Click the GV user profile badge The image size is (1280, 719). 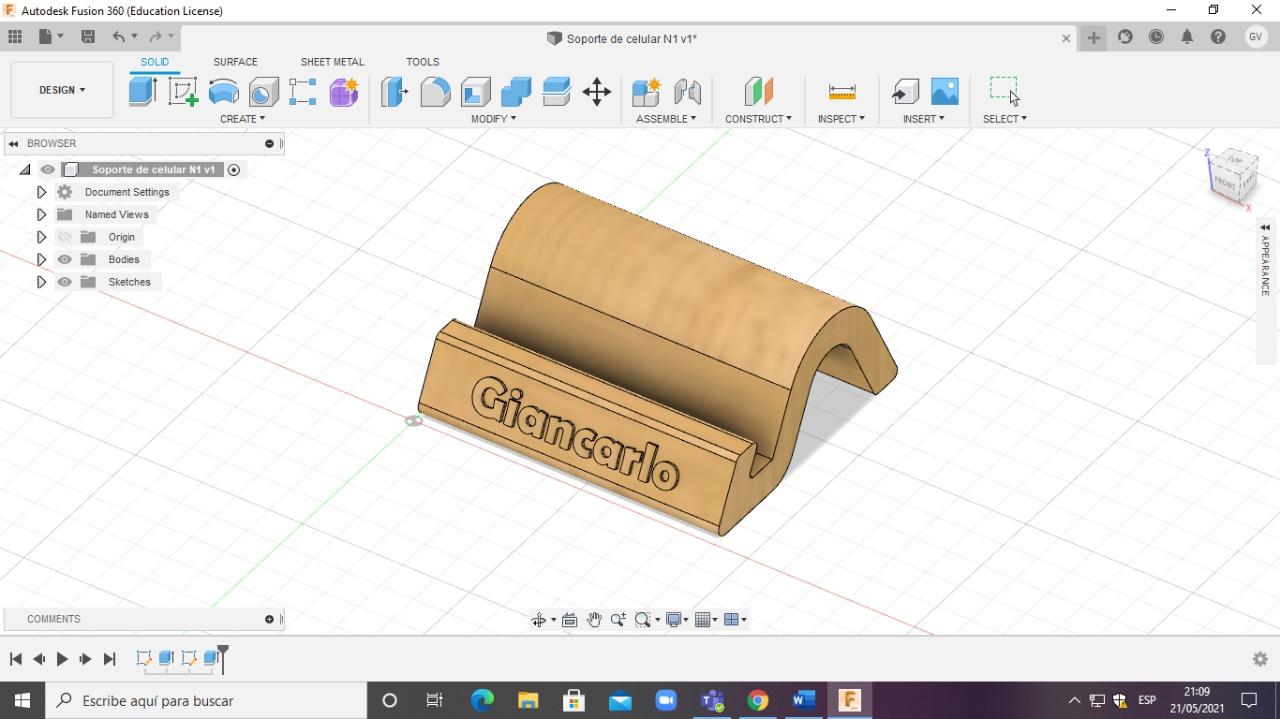coord(1256,37)
